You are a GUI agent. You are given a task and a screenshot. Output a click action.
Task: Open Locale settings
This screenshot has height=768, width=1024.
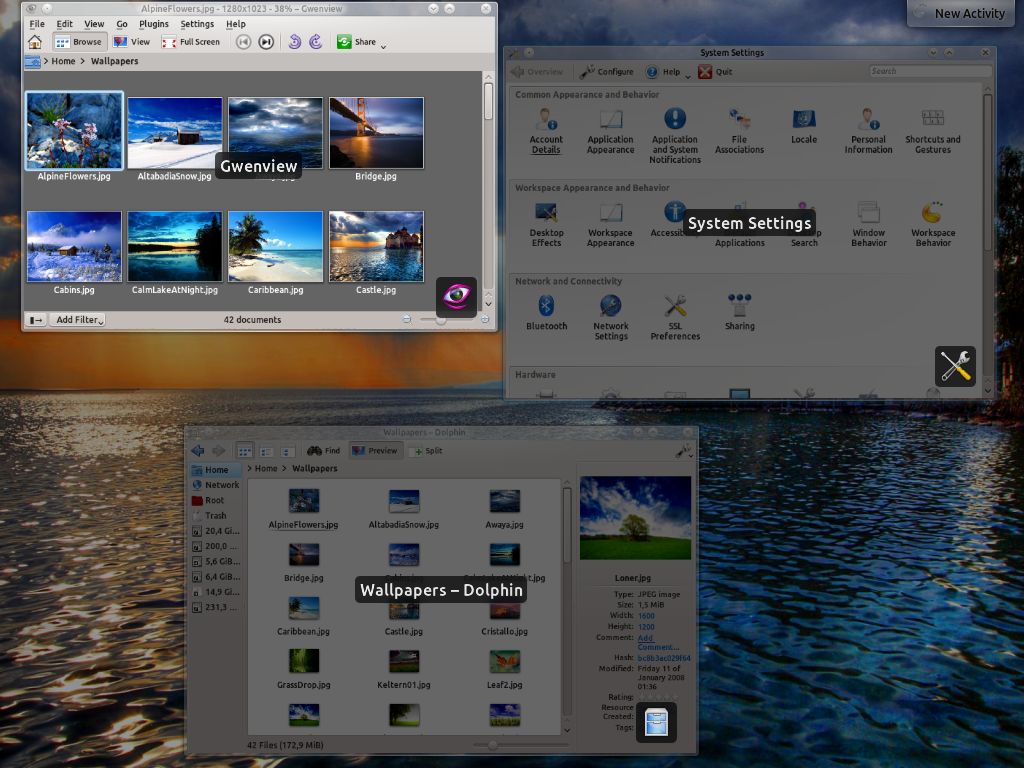[804, 126]
